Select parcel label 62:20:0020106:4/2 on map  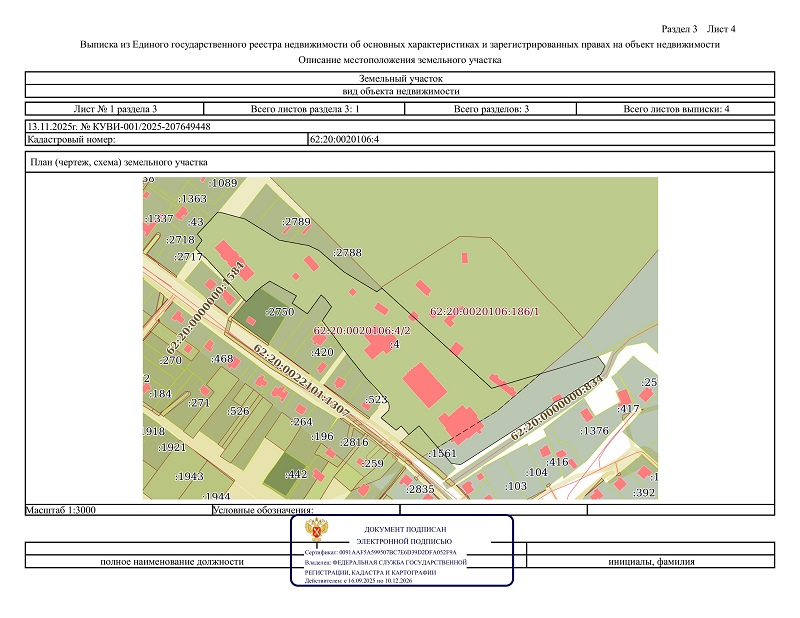pos(362,330)
